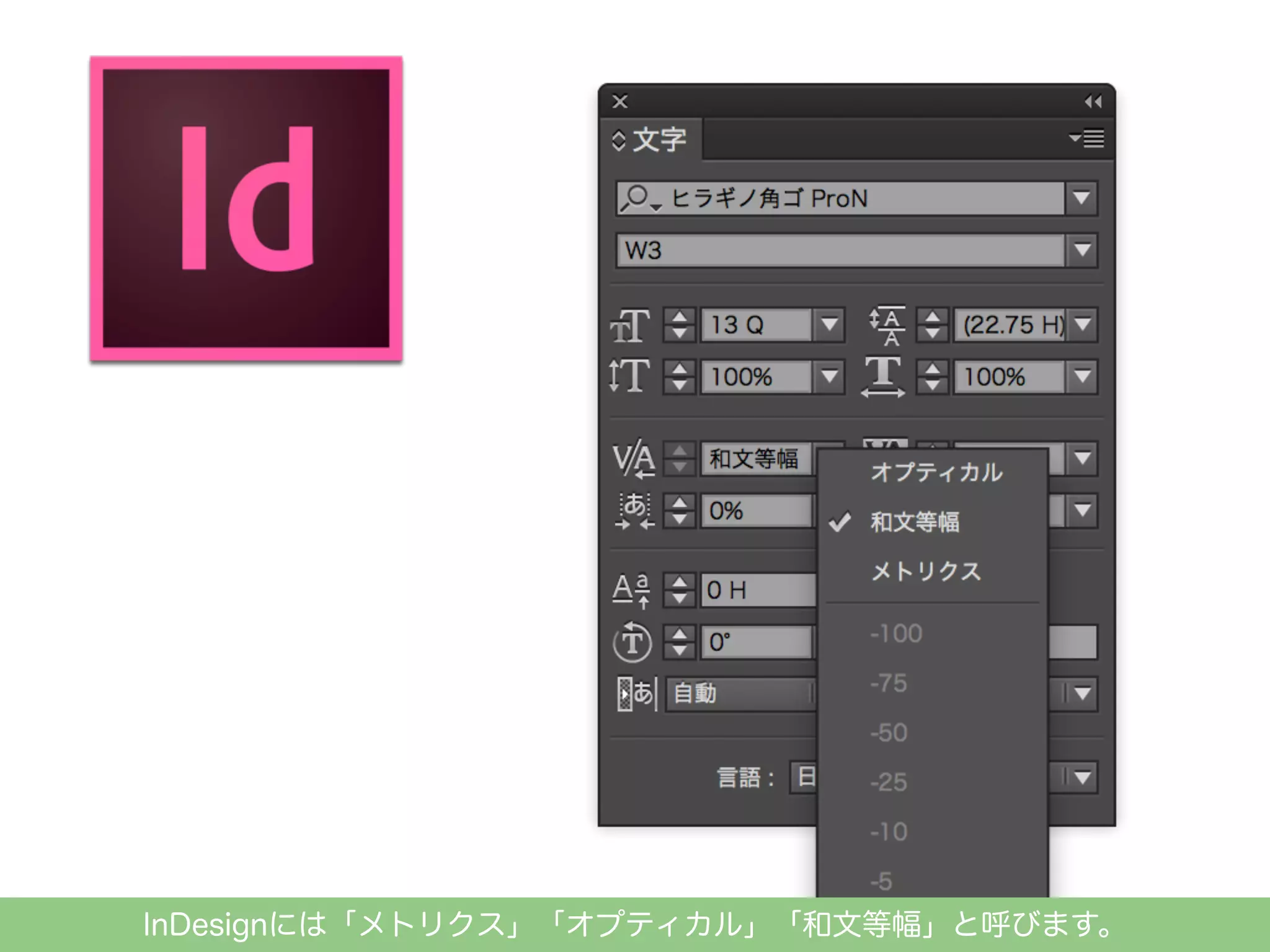This screenshot has width=1270, height=952.
Task: Click the vertical scale stepper
Action: [x=679, y=377]
